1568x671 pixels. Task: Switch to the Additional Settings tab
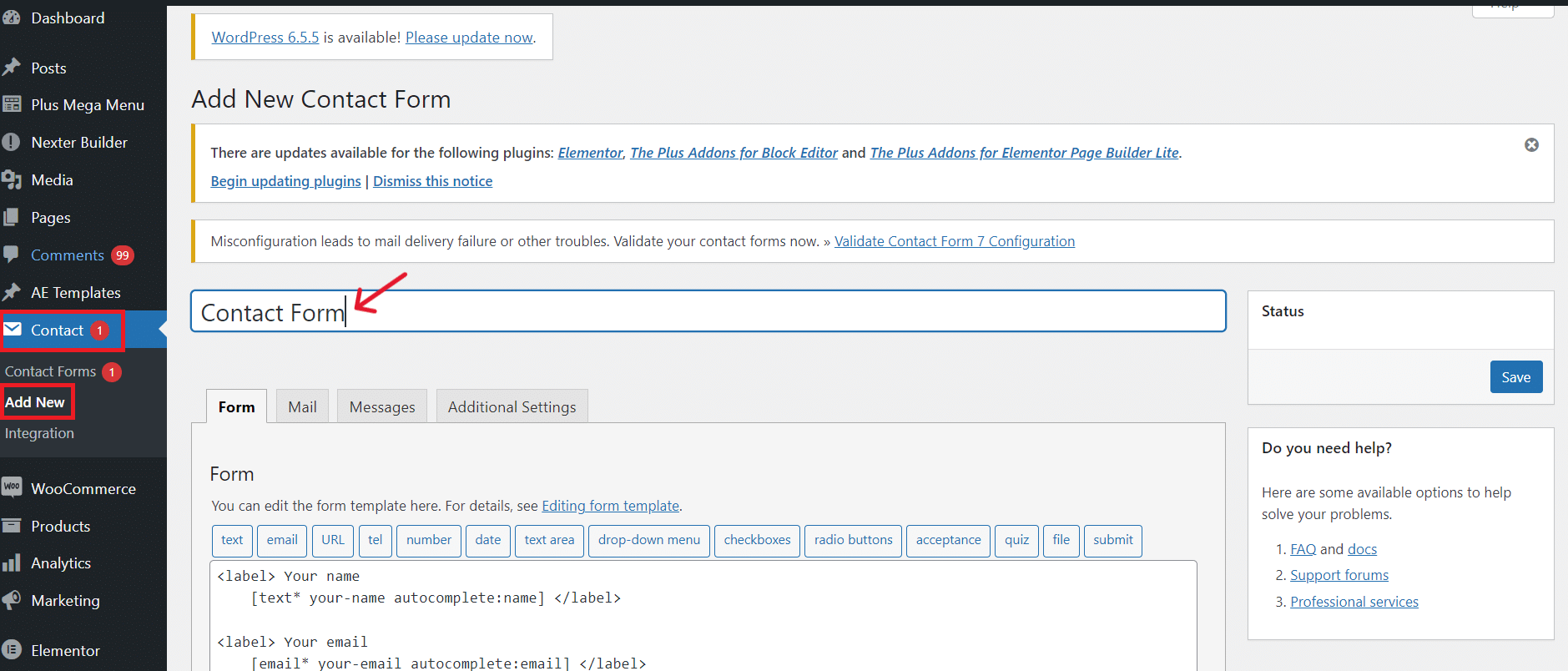click(x=512, y=406)
